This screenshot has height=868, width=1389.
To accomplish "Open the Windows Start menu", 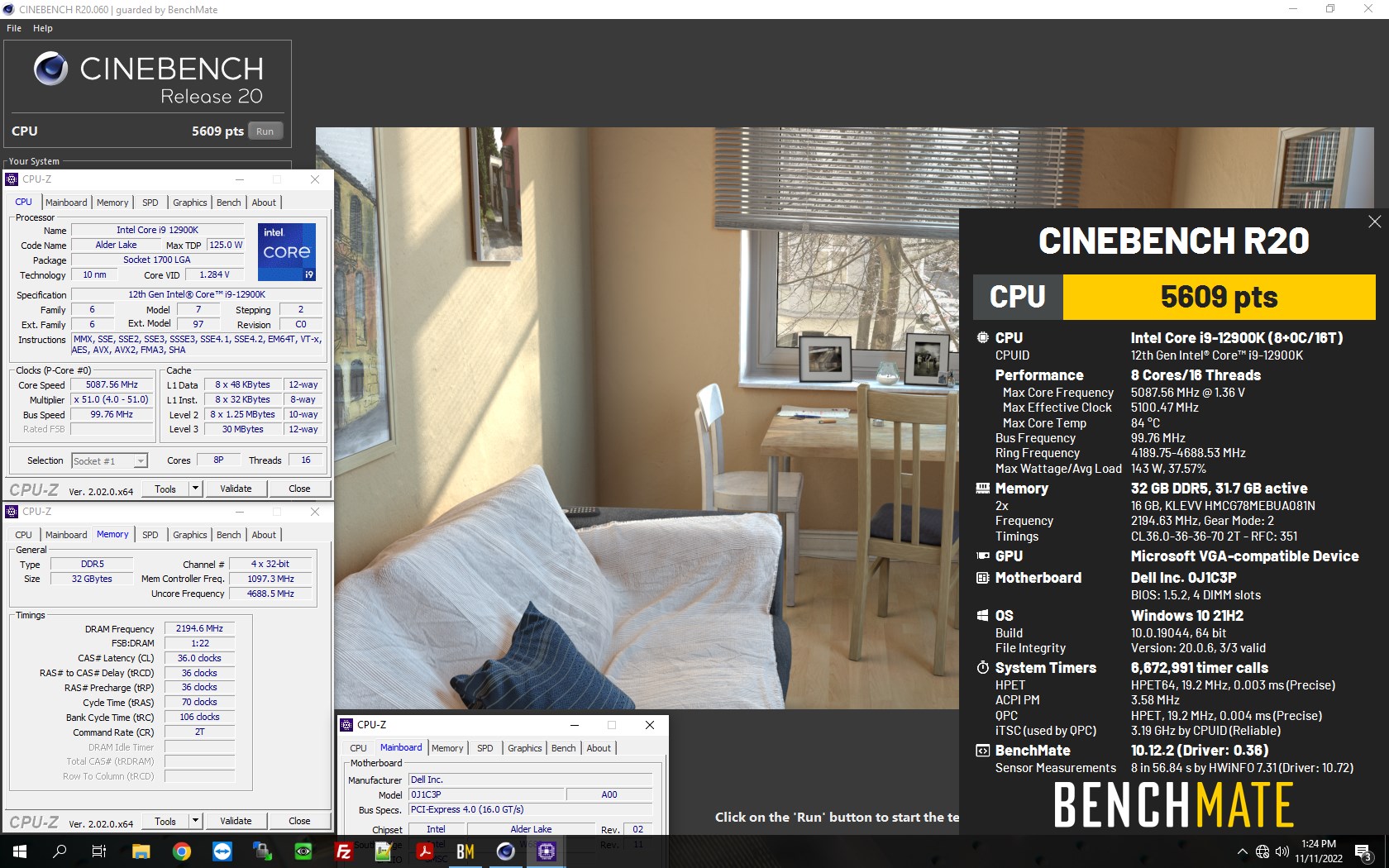I will pos(20,851).
